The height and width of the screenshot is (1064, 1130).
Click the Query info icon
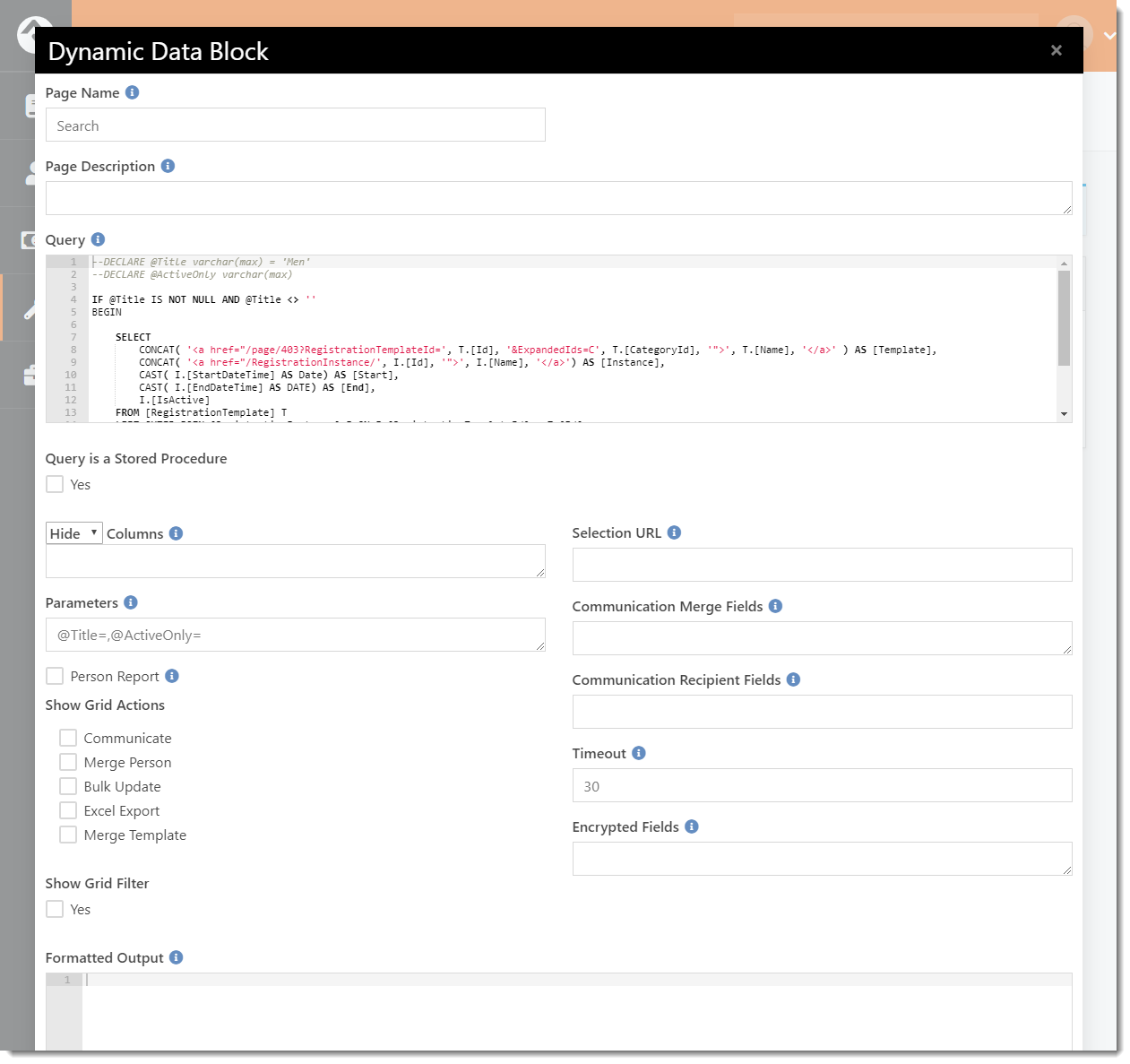point(98,239)
